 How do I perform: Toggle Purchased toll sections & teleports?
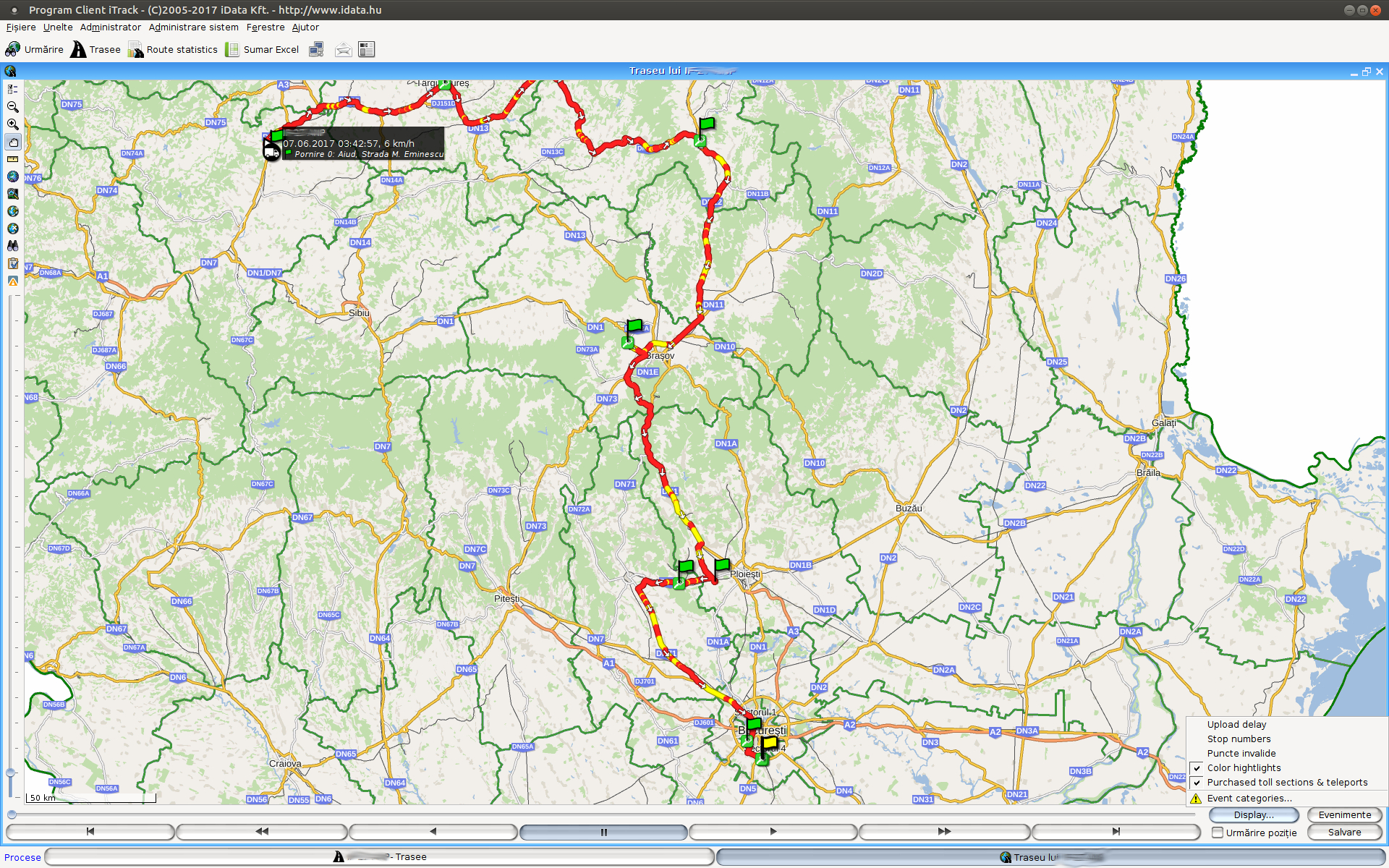coord(1197,783)
